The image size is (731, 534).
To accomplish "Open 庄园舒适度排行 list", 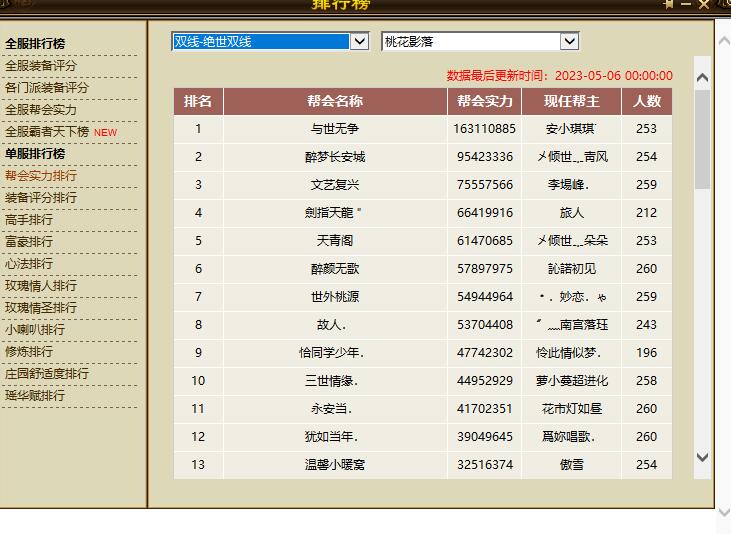I will click(47, 374).
